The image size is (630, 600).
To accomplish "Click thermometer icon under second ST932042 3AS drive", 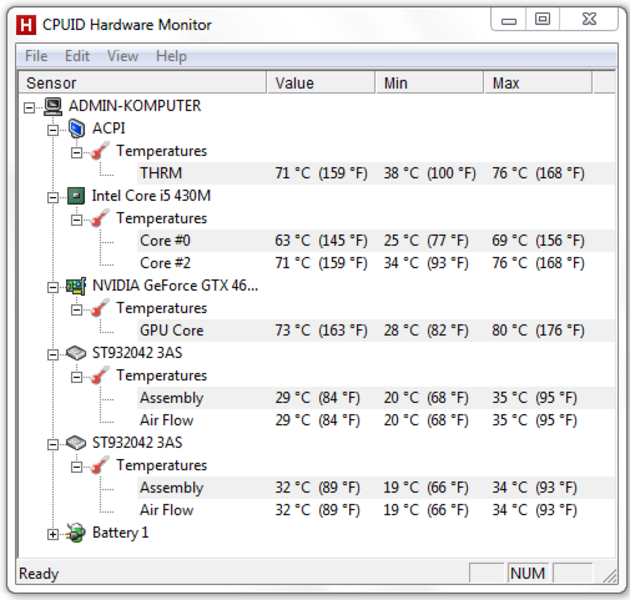I will [x=100, y=465].
